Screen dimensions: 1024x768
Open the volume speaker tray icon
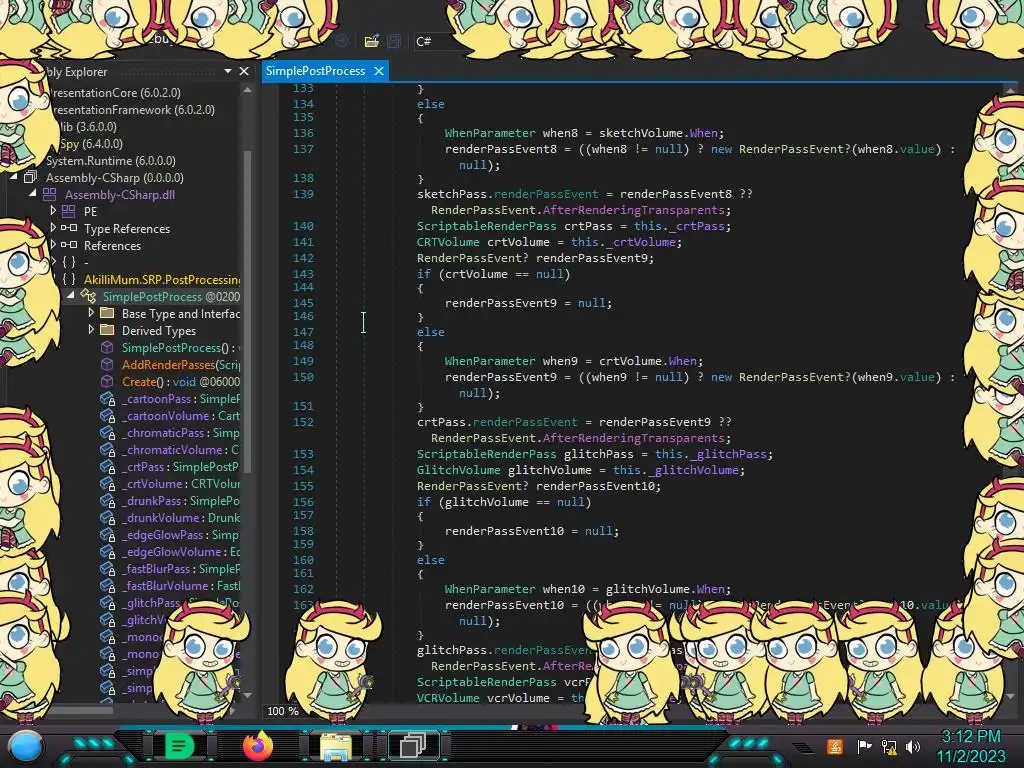point(913,746)
